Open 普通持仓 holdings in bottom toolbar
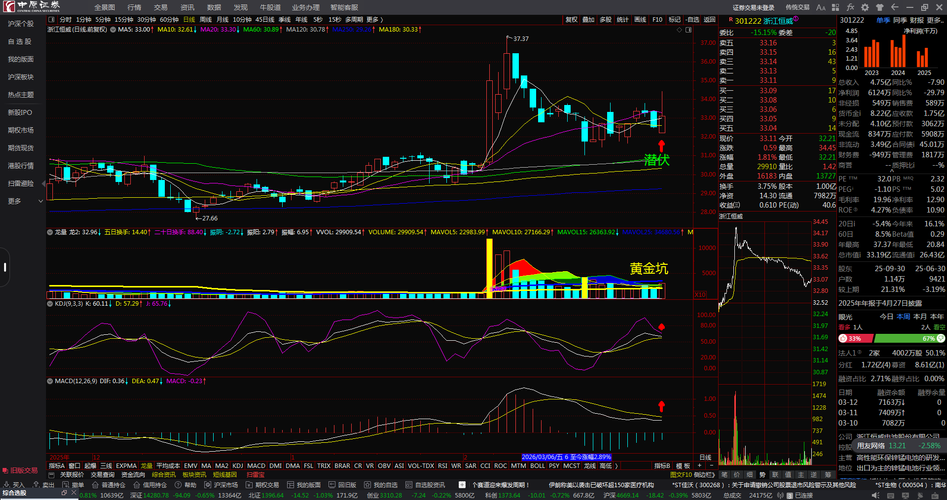This screenshot has width=947, height=500. (109, 485)
